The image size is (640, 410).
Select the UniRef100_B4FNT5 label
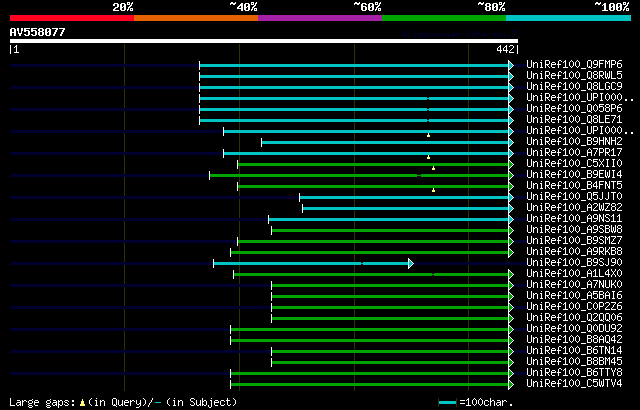point(574,186)
